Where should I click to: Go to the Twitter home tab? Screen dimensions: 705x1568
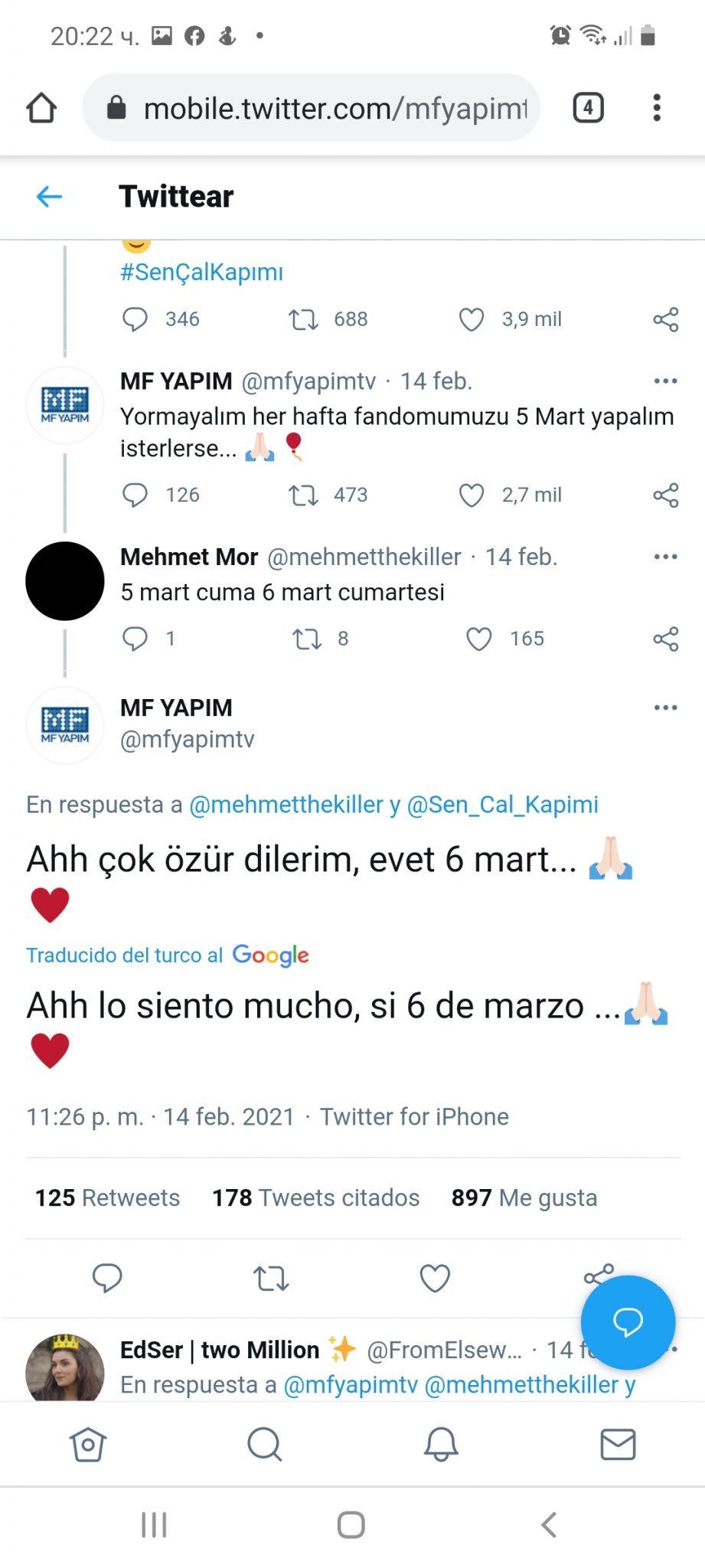(88, 1445)
